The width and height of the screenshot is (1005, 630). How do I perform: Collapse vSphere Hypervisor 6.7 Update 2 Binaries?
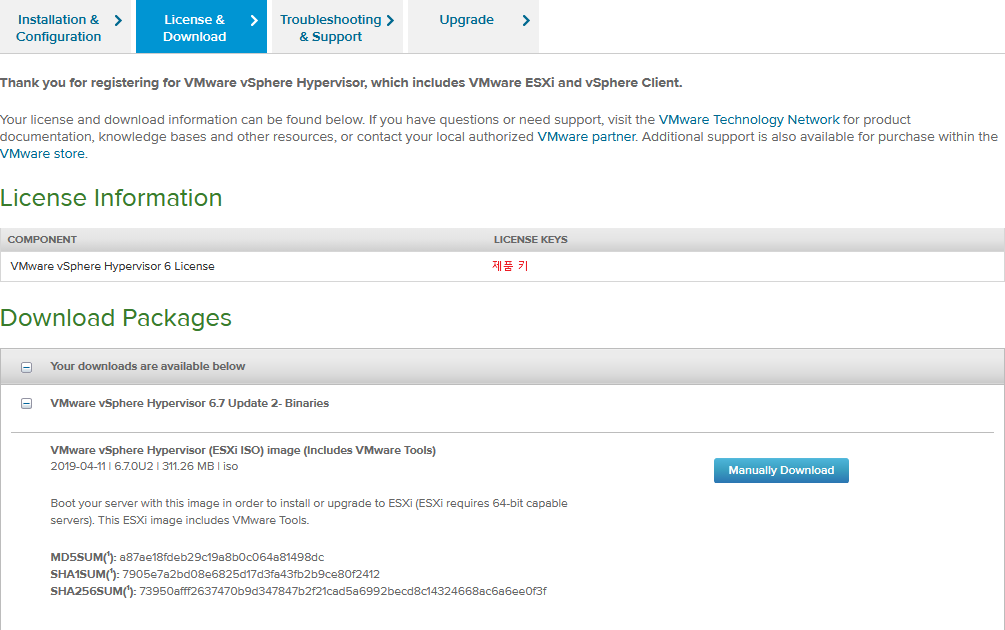click(x=26, y=404)
